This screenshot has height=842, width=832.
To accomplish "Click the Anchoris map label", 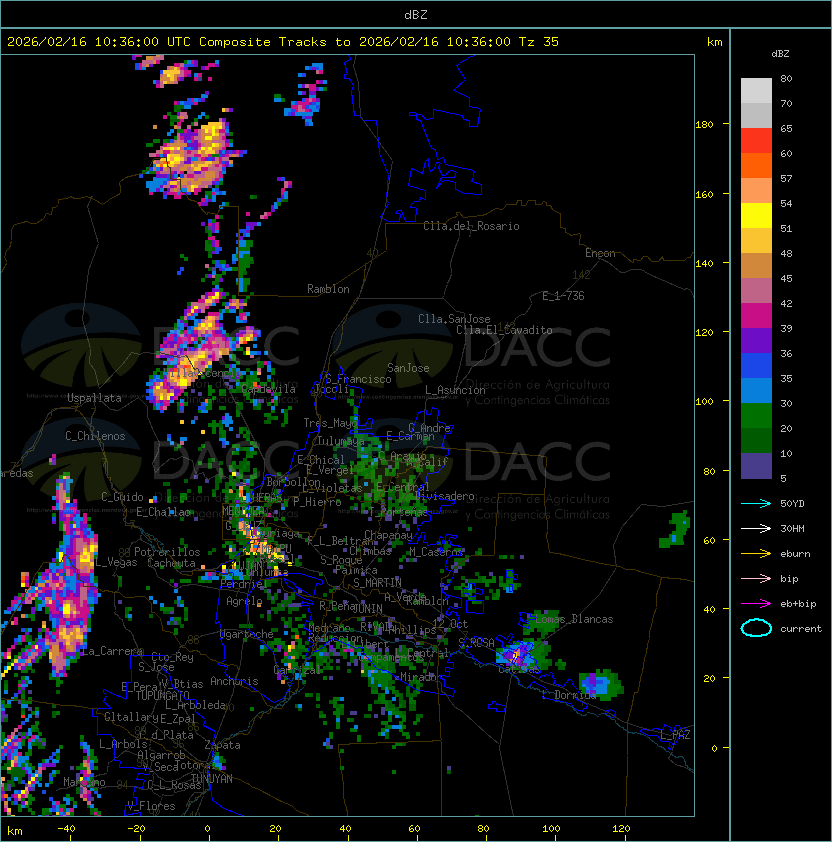I will click(234, 681).
